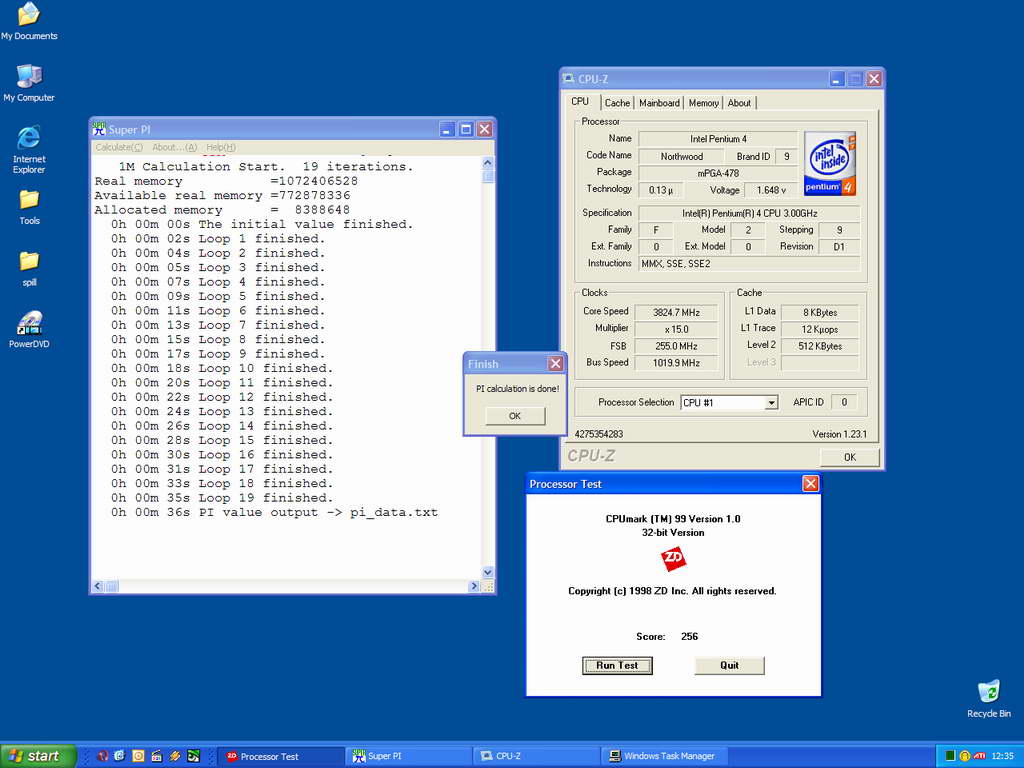
Task: Click OK in the Finish dialog
Action: [x=515, y=416]
